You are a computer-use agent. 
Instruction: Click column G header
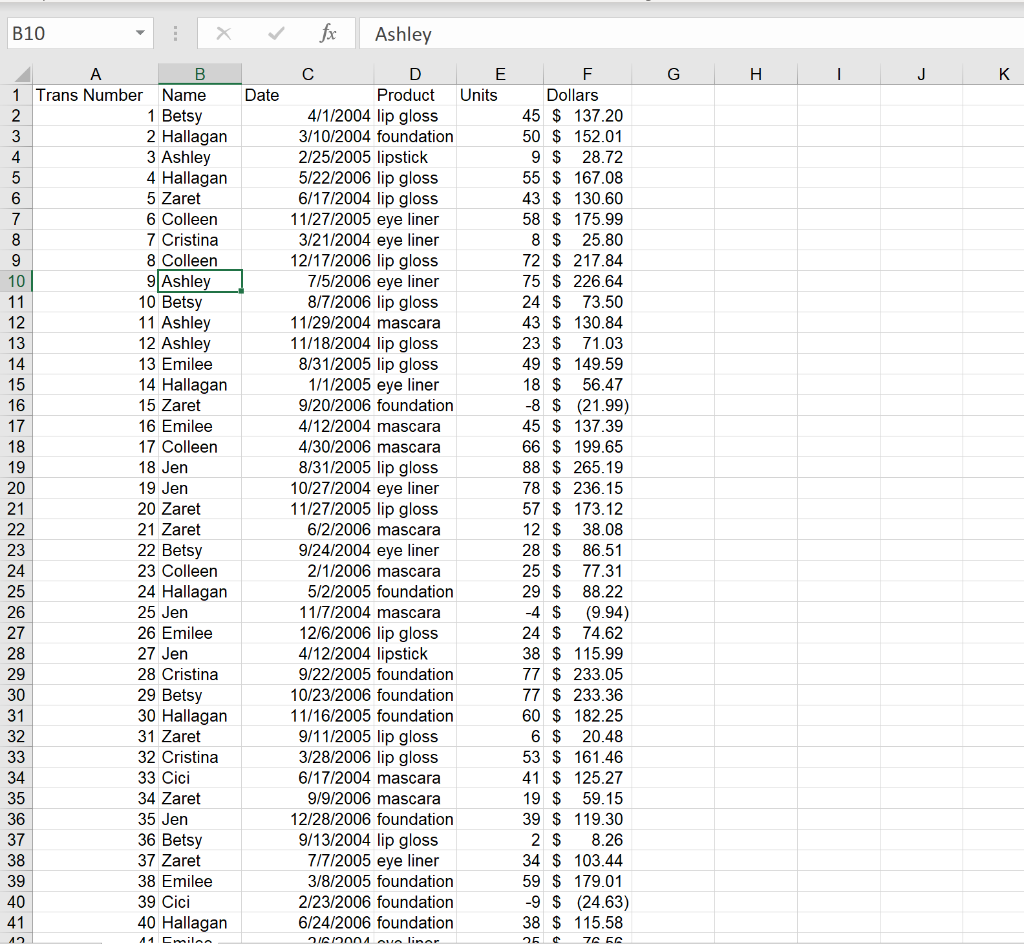coord(672,74)
